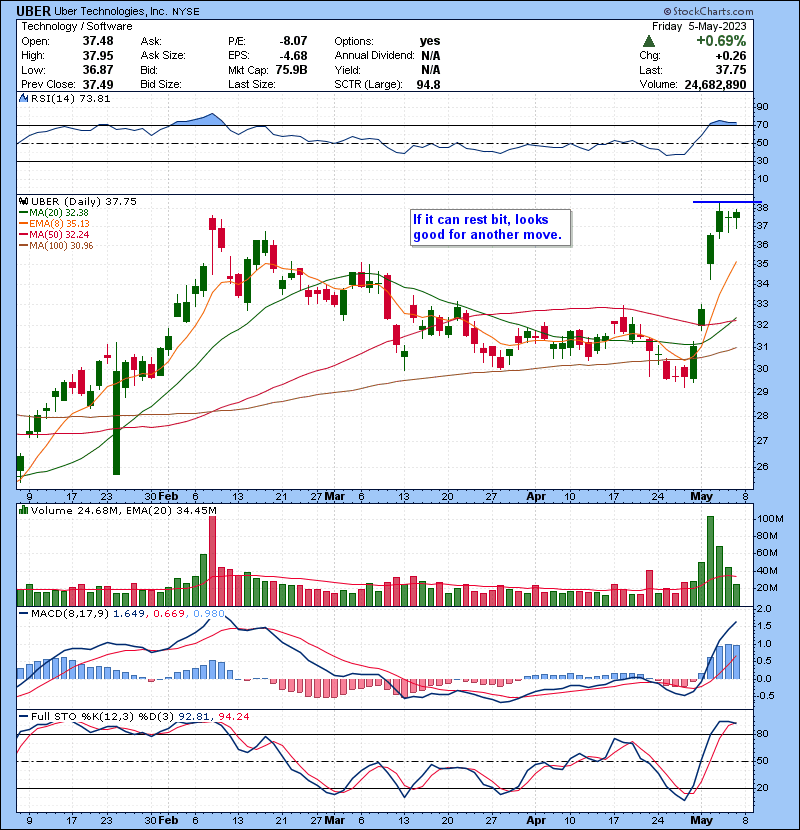Select the Low value 36.87
Screen dimensions: 800x830
[x=97, y=70]
